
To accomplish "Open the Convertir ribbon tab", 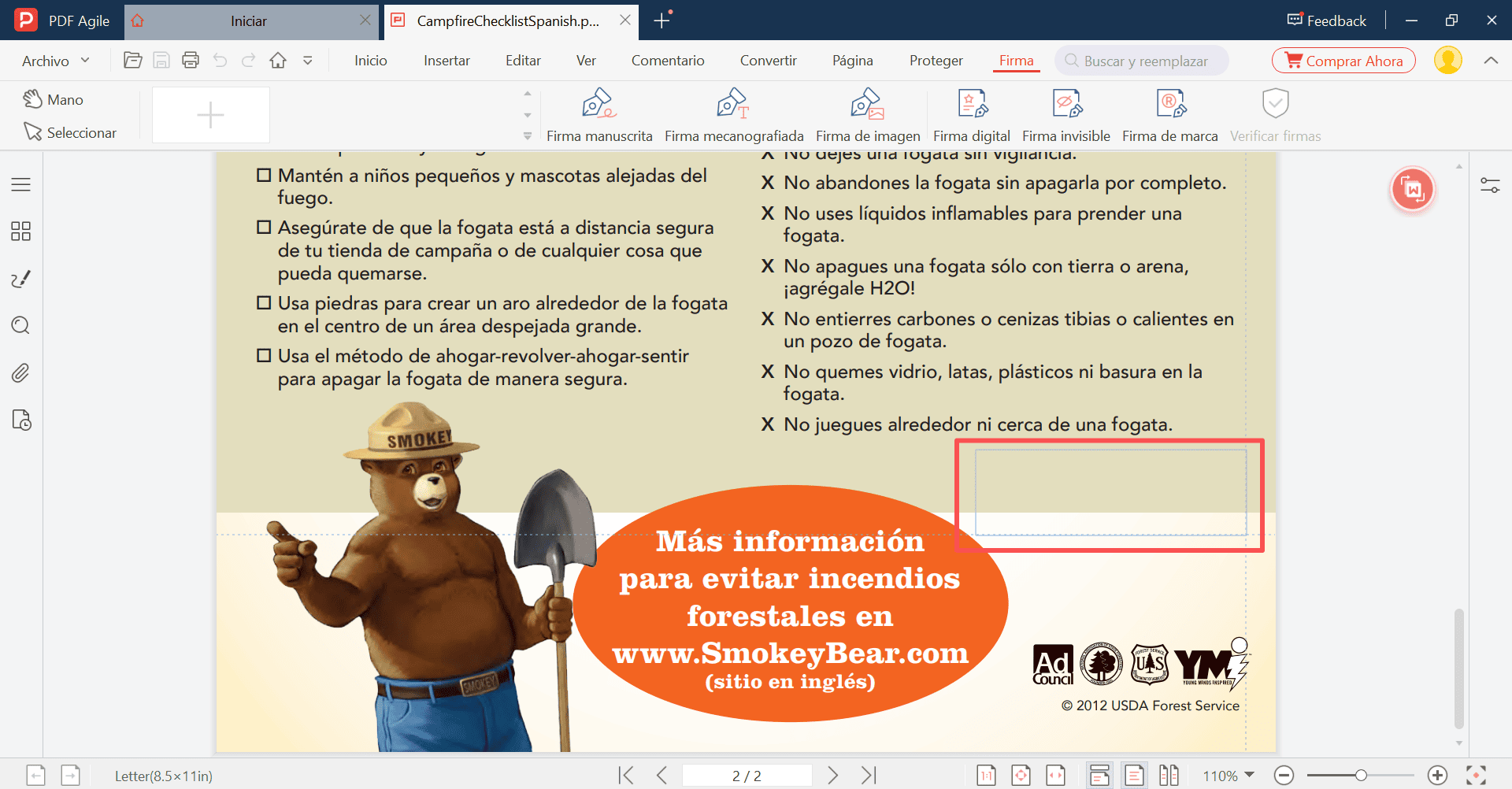I will [768, 60].
